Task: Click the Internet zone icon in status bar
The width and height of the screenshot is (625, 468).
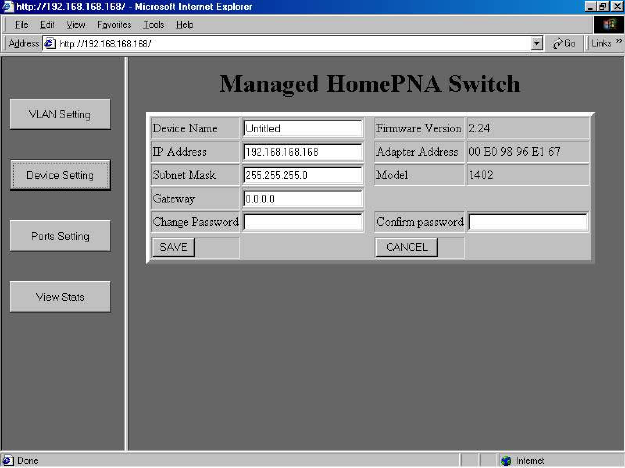Action: click(x=506, y=461)
